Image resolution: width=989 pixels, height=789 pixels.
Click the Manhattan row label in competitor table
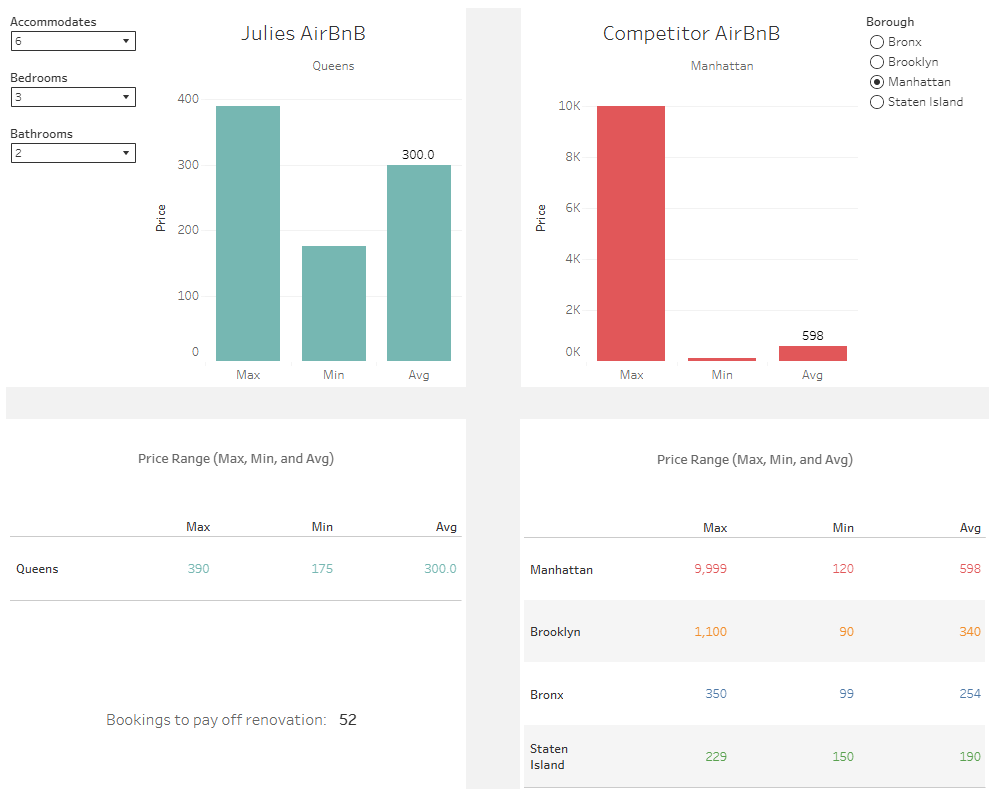pyautogui.click(x=561, y=570)
